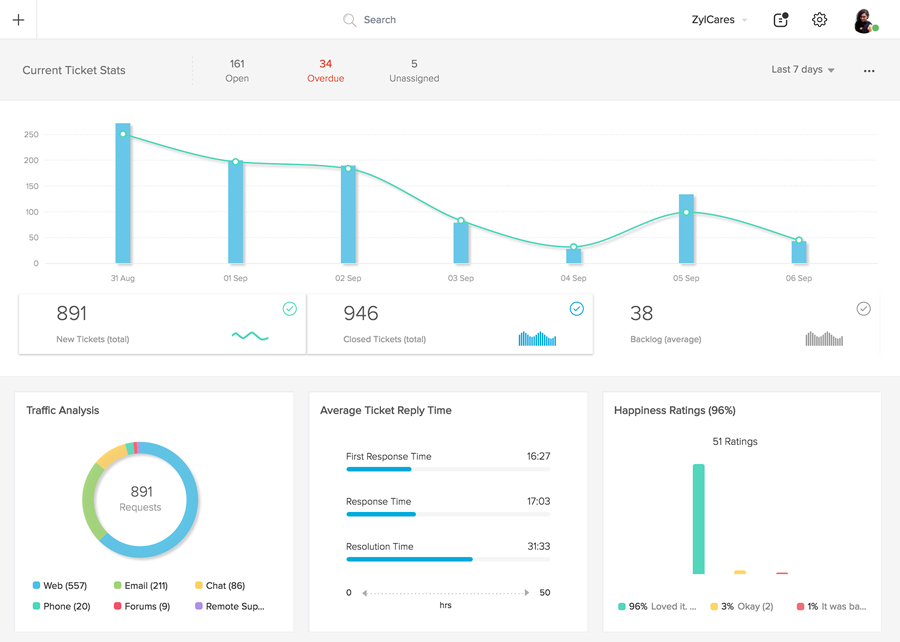Click the New Tickets wave sparkline icon

pos(250,336)
